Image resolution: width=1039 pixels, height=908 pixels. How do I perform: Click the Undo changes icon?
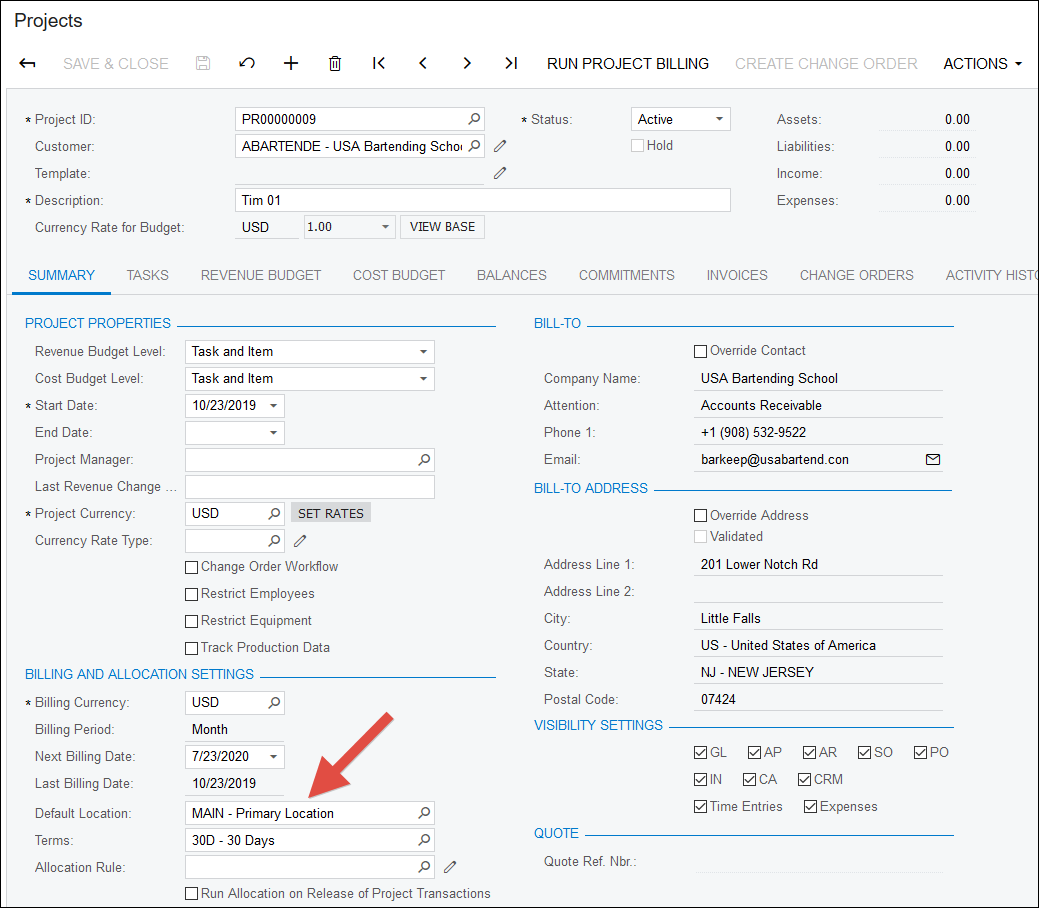(x=246, y=63)
